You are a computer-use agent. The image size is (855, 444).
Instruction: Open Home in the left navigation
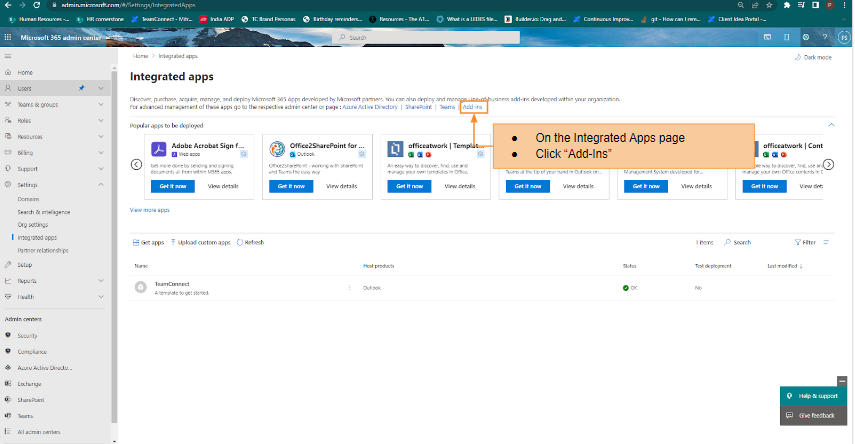(25, 72)
